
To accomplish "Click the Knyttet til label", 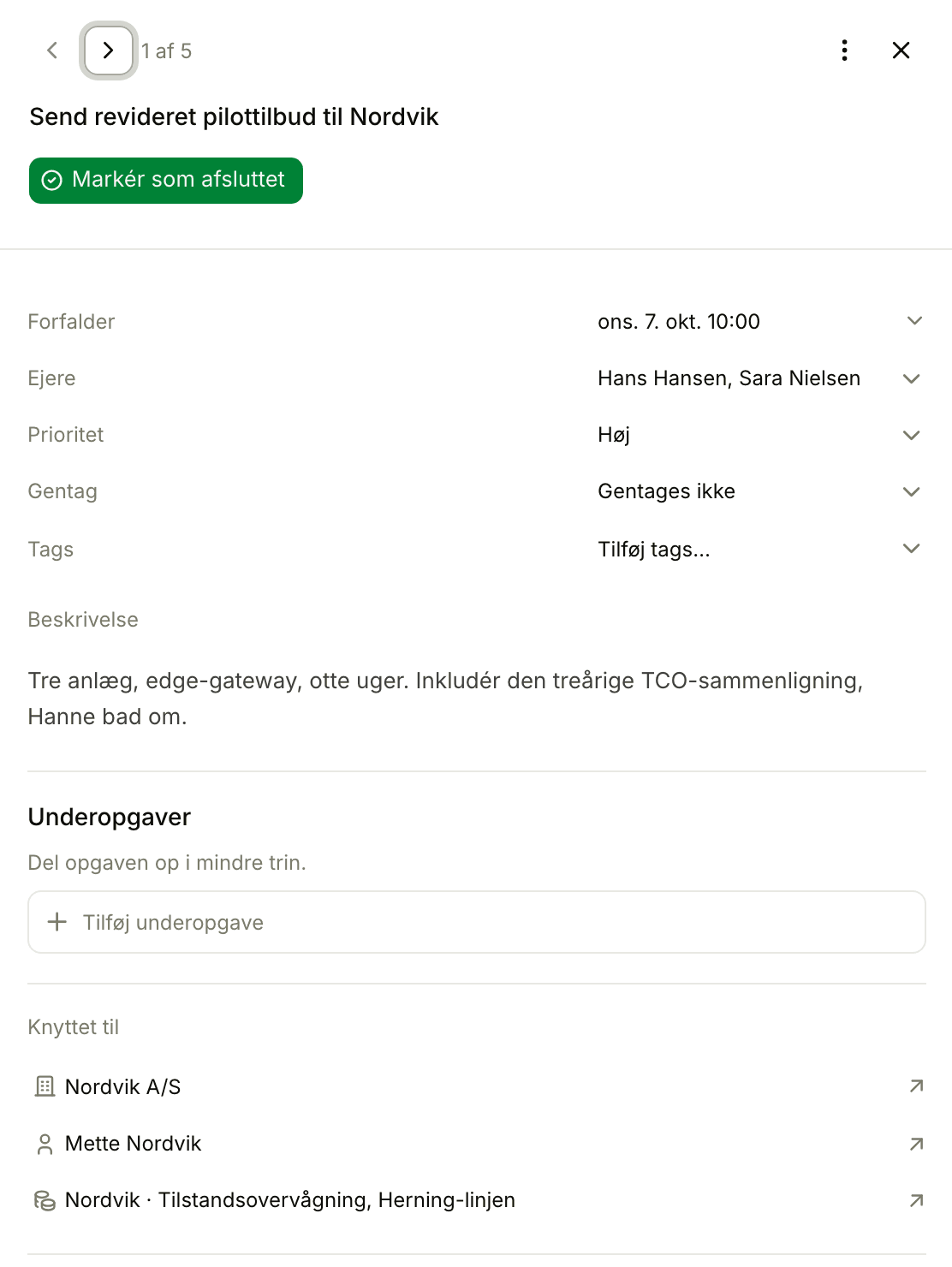I will pos(73,1027).
